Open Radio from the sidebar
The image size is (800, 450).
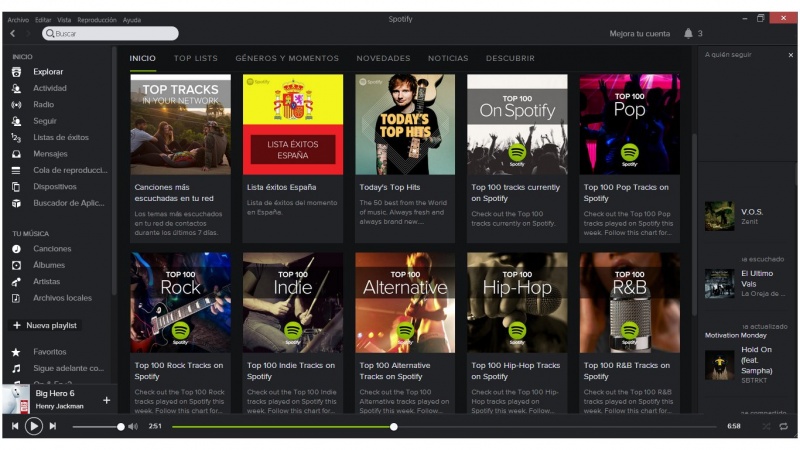pos(43,105)
